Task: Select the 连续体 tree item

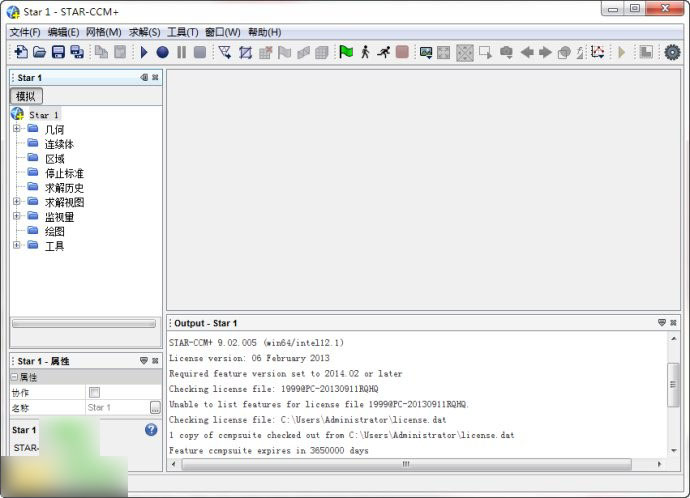Action: [x=59, y=144]
